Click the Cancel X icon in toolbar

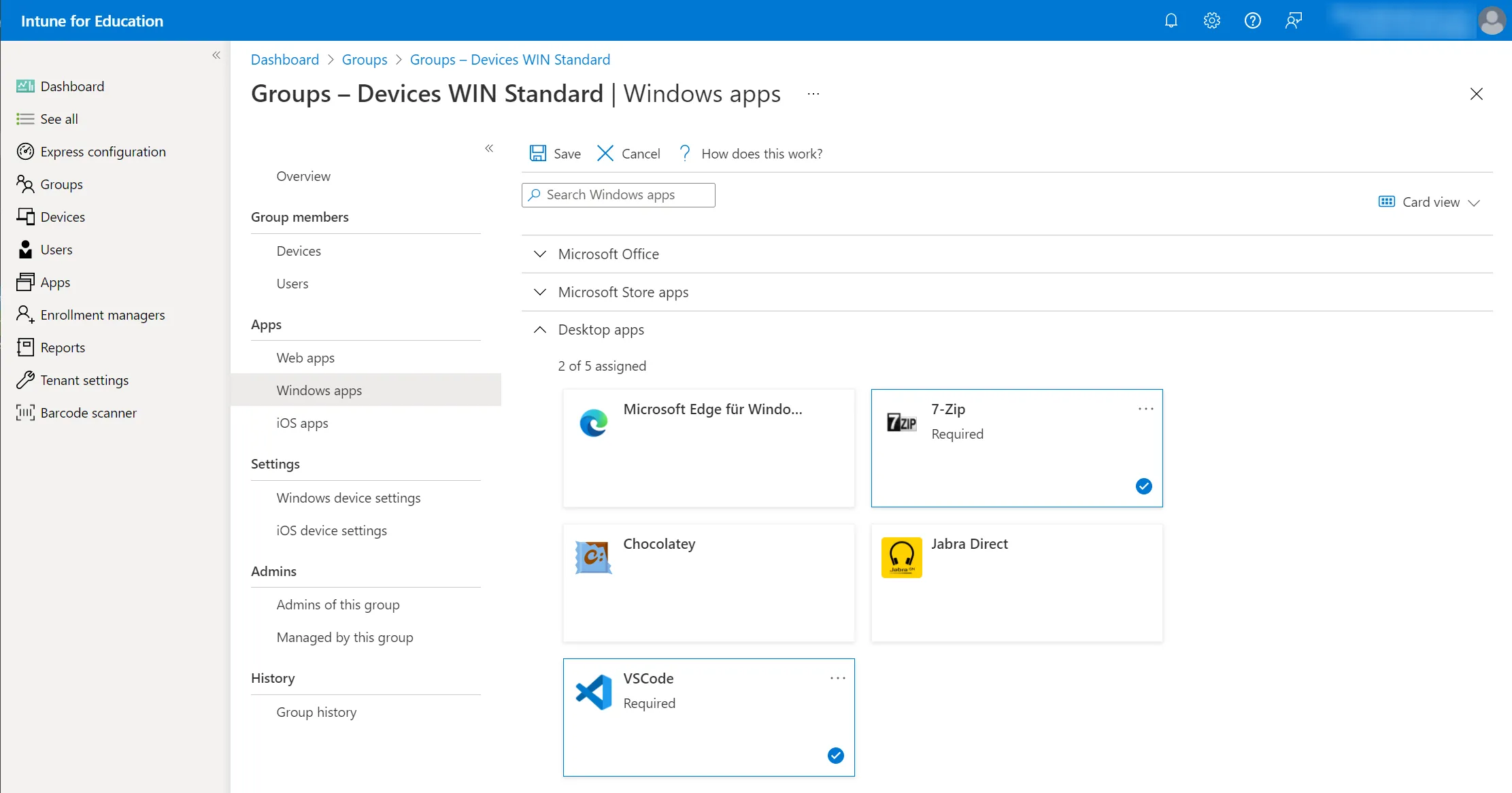coord(605,153)
